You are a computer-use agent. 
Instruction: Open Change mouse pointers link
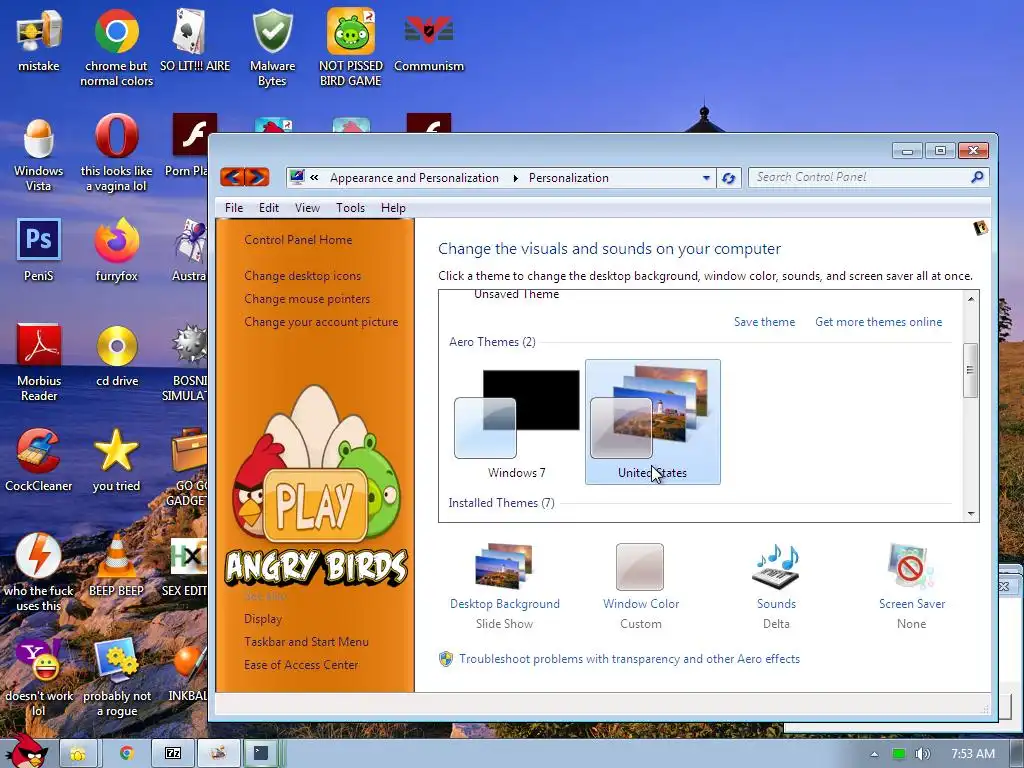tap(307, 298)
